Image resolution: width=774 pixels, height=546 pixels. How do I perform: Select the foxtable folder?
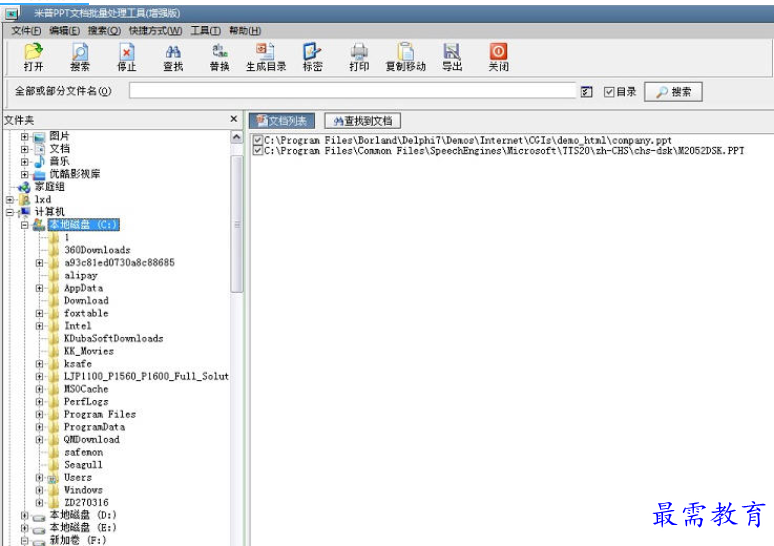click(x=86, y=313)
